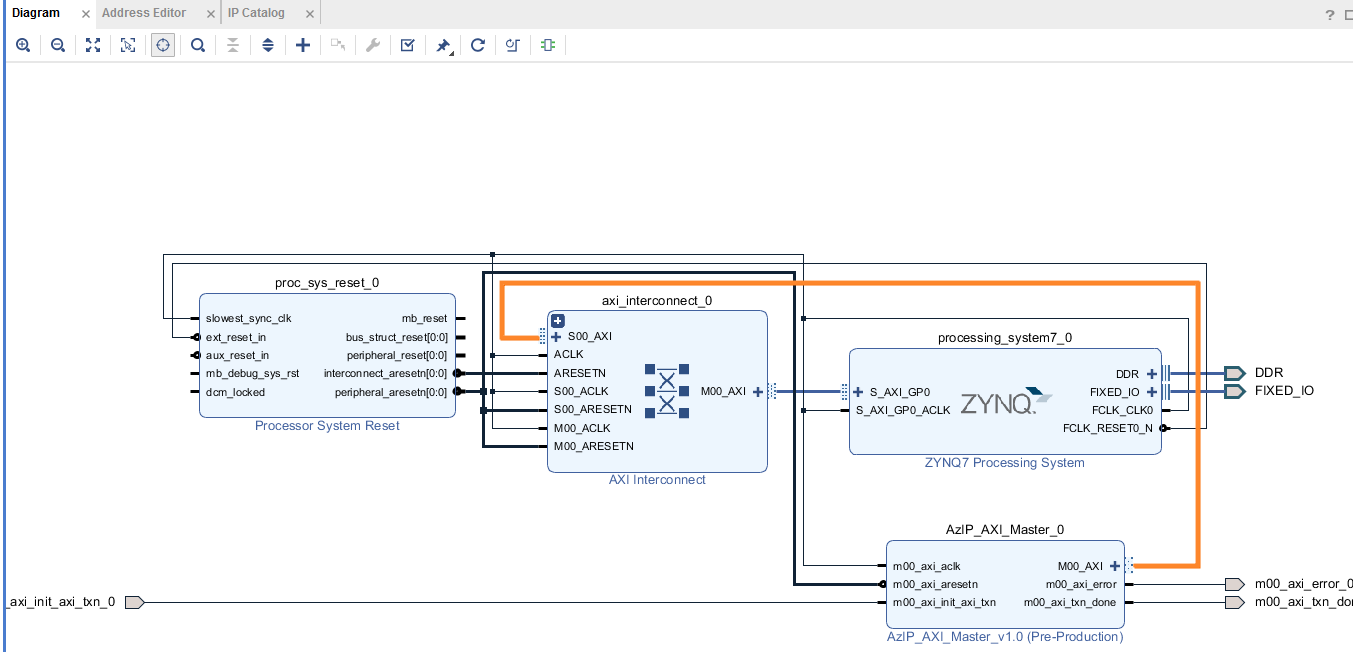Image resolution: width=1353 pixels, height=652 pixels.
Task: Click the Regenerate Layout refresh icon
Action: click(x=478, y=45)
